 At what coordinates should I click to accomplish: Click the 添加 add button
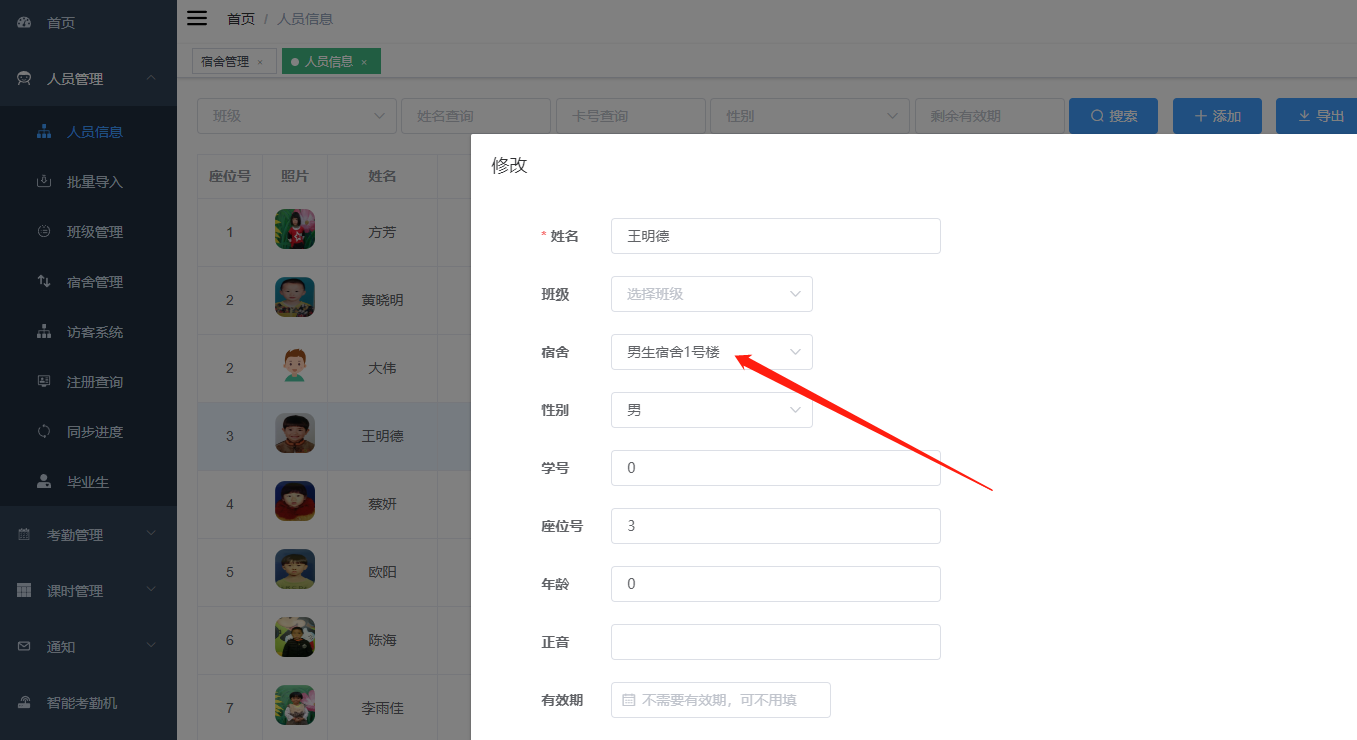tap(1217, 115)
